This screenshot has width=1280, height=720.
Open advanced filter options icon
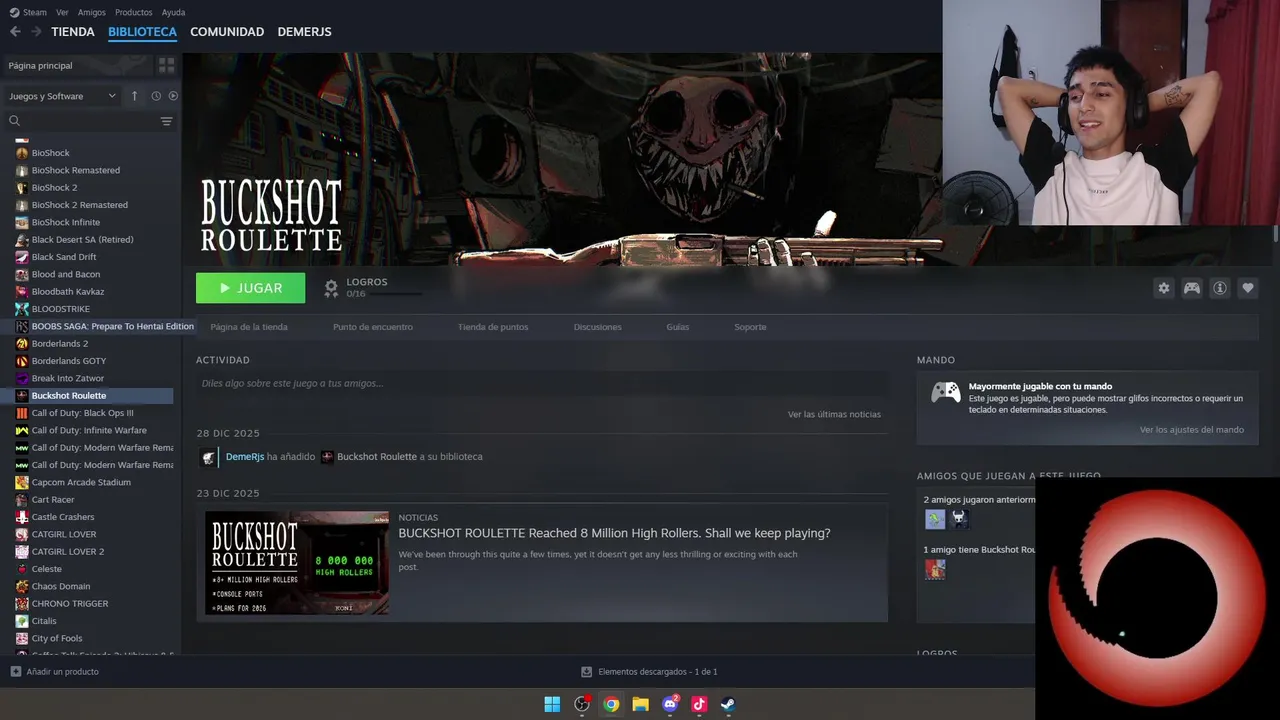166,121
